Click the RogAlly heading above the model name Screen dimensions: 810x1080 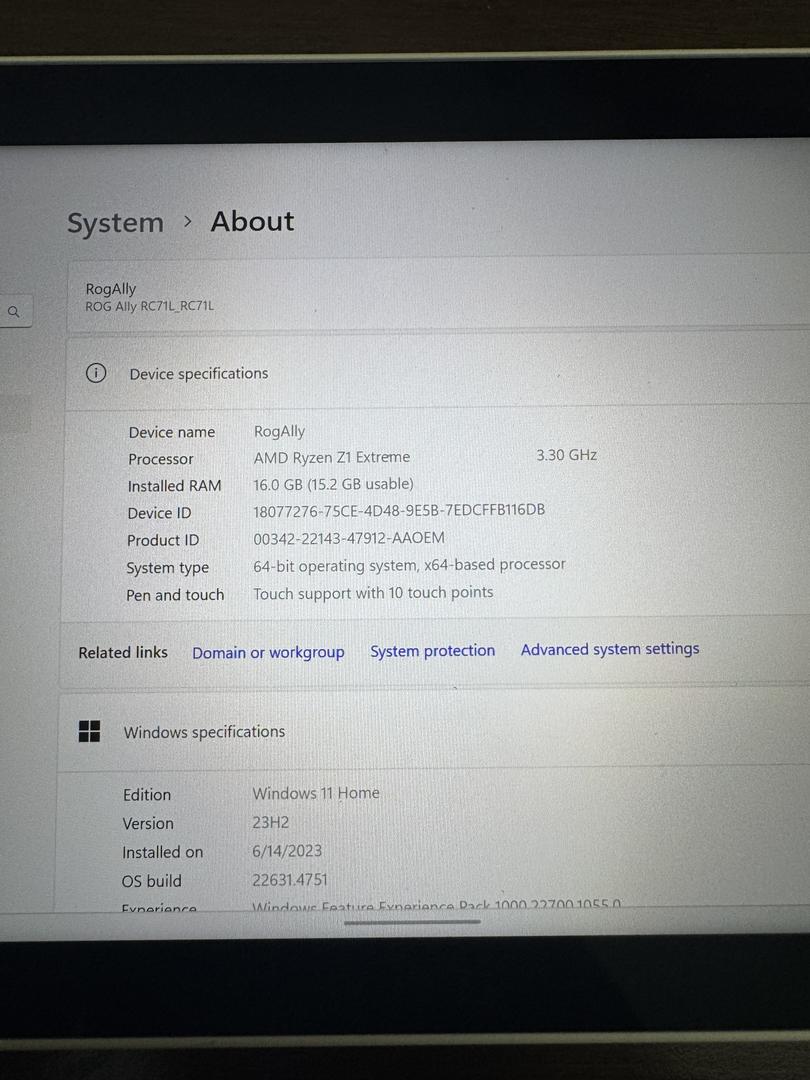point(111,289)
